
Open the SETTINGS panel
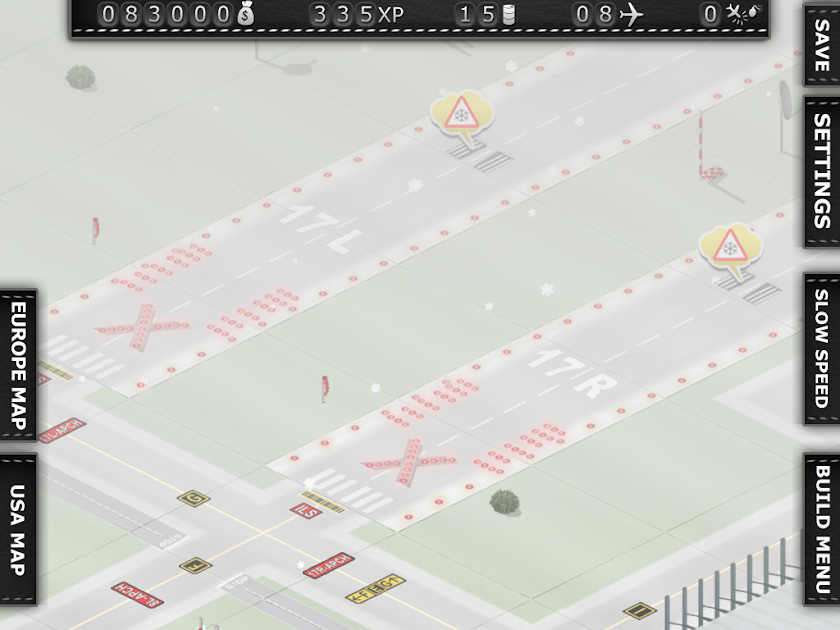point(821,171)
